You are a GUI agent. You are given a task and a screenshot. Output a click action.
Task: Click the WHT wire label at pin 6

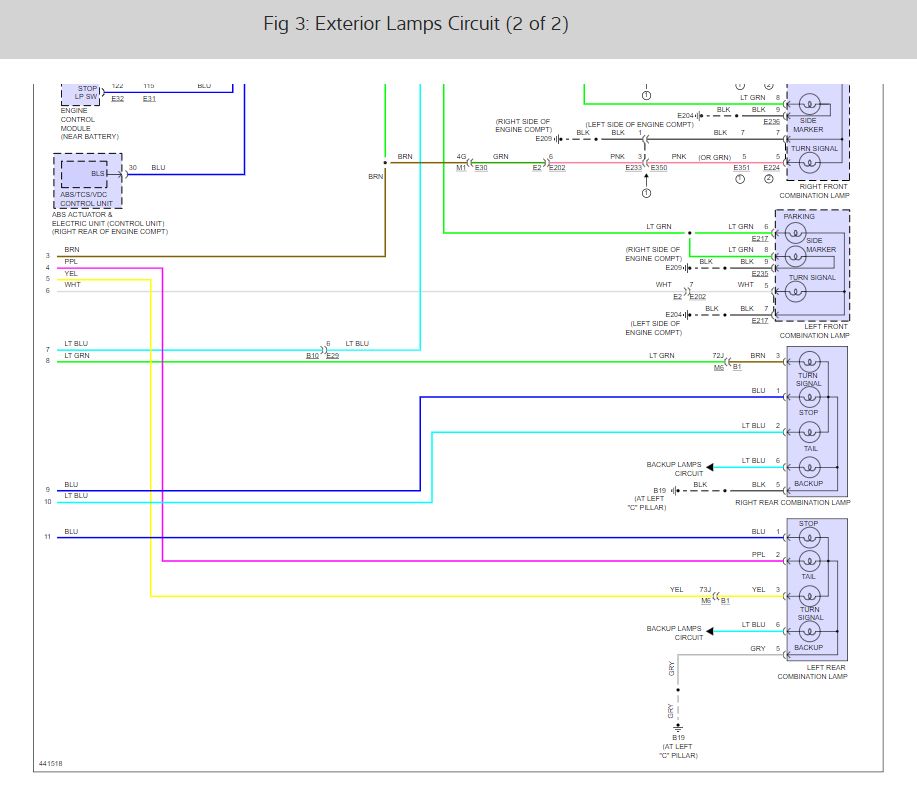73,285
